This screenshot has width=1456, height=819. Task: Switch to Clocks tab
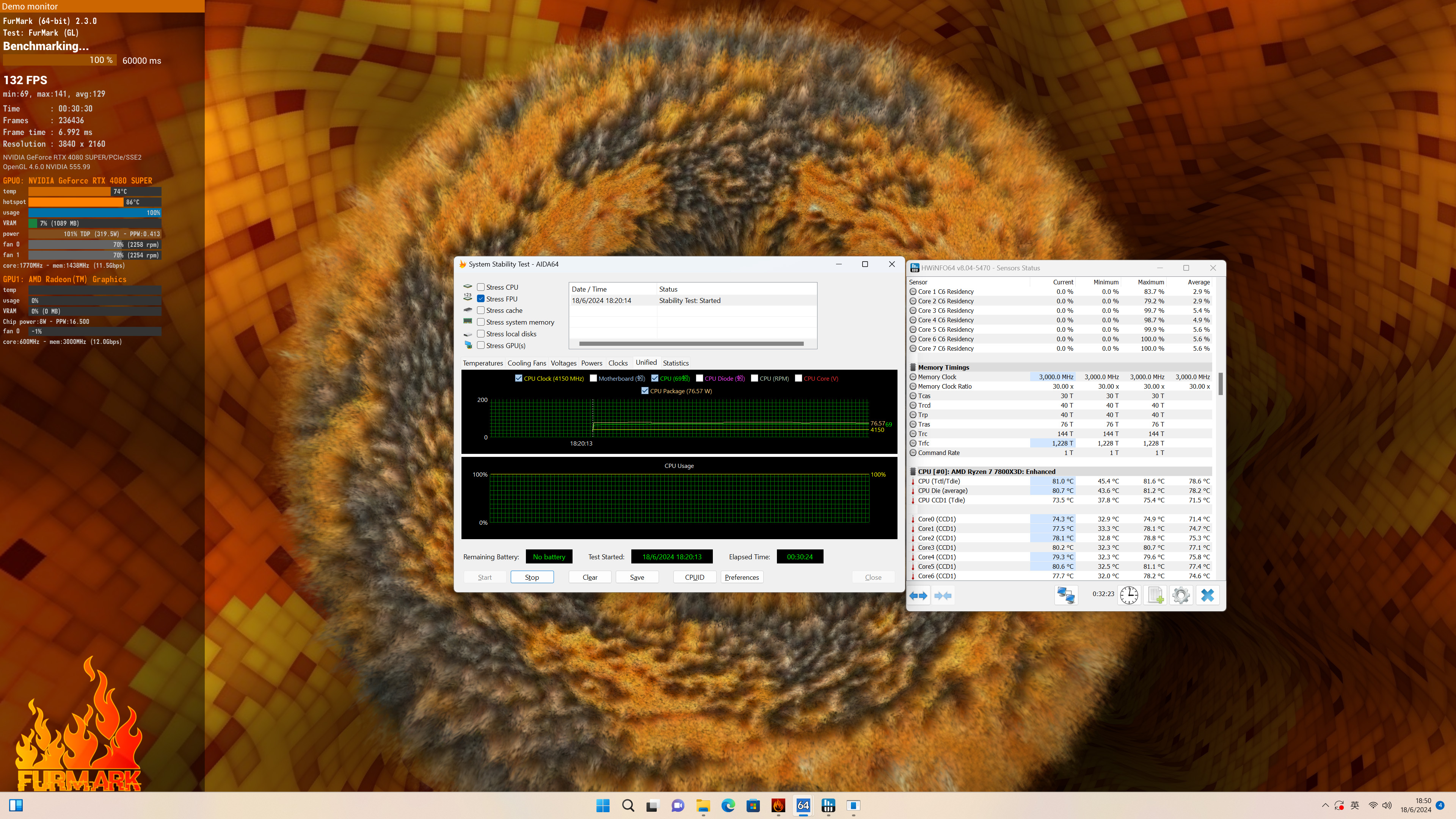click(x=618, y=363)
